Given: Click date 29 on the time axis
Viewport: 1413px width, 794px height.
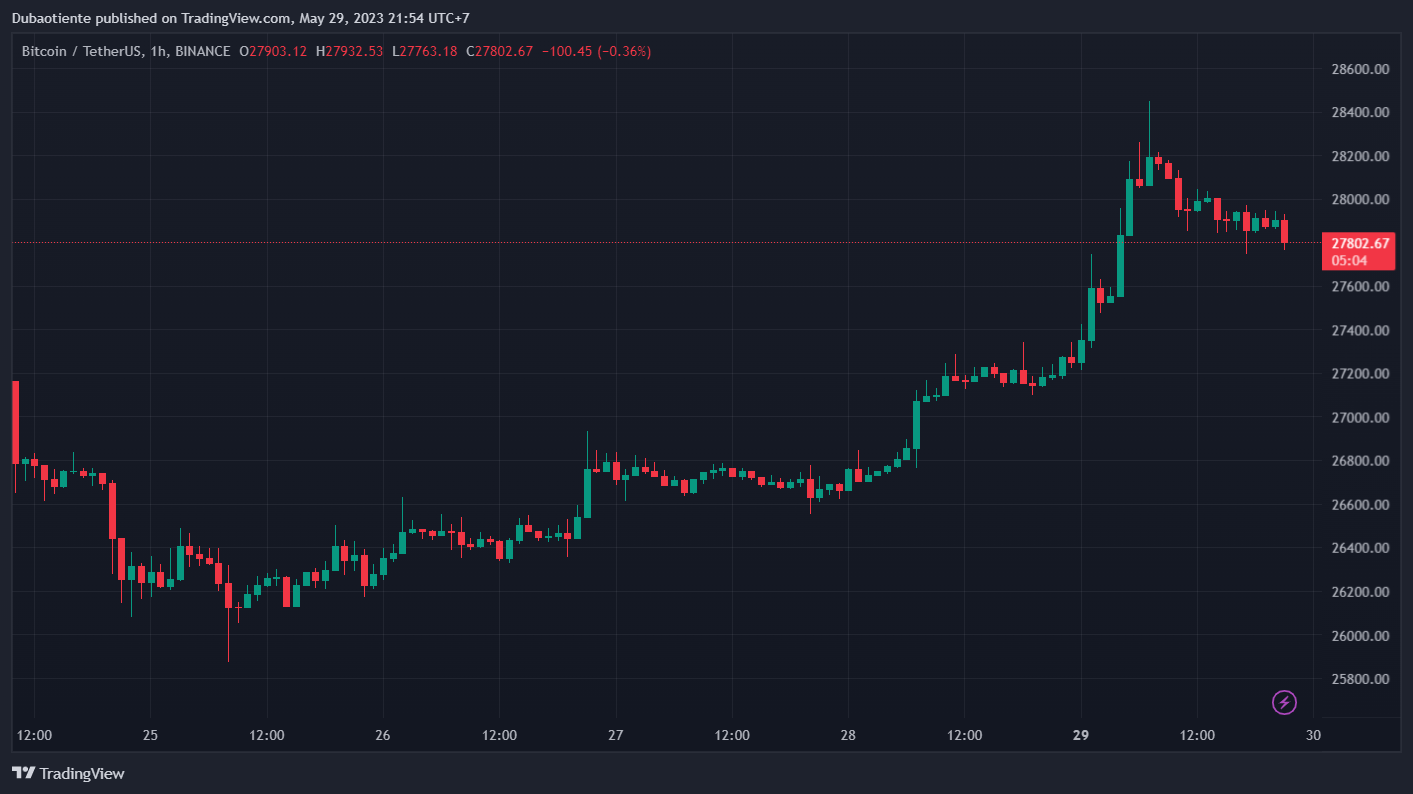Looking at the screenshot, I should coord(1080,735).
